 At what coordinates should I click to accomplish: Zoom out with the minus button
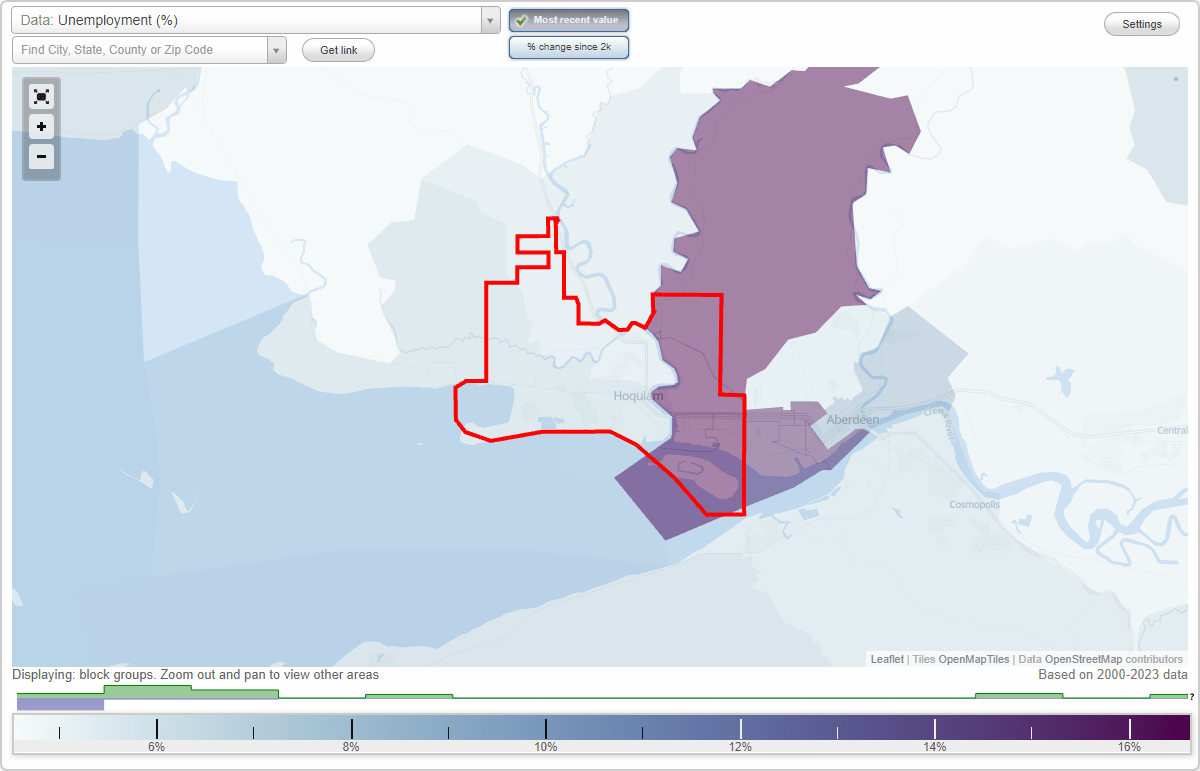(41, 156)
